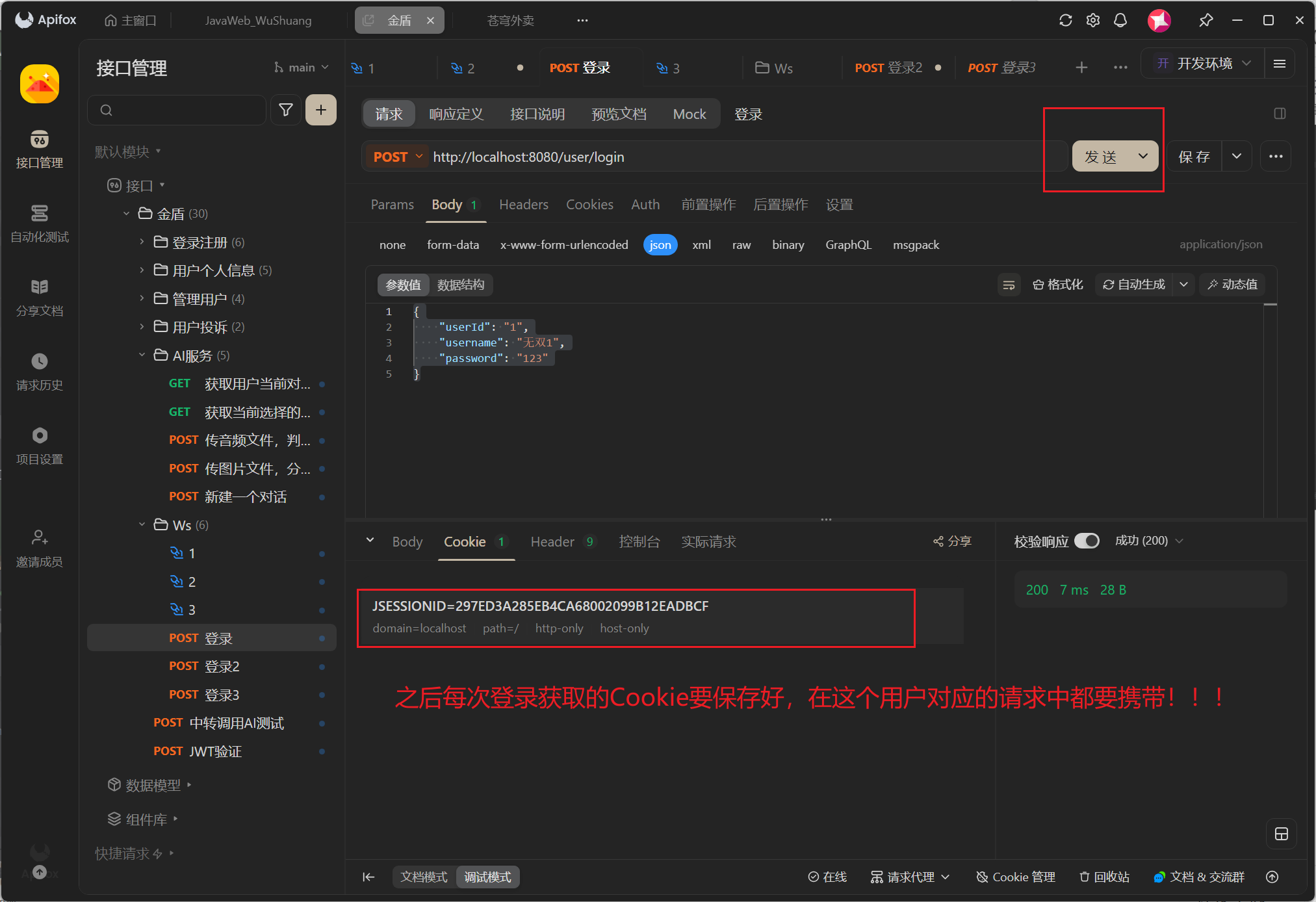Image resolution: width=1316 pixels, height=902 pixels.
Task: Click the filter funnel icon
Action: [x=285, y=110]
